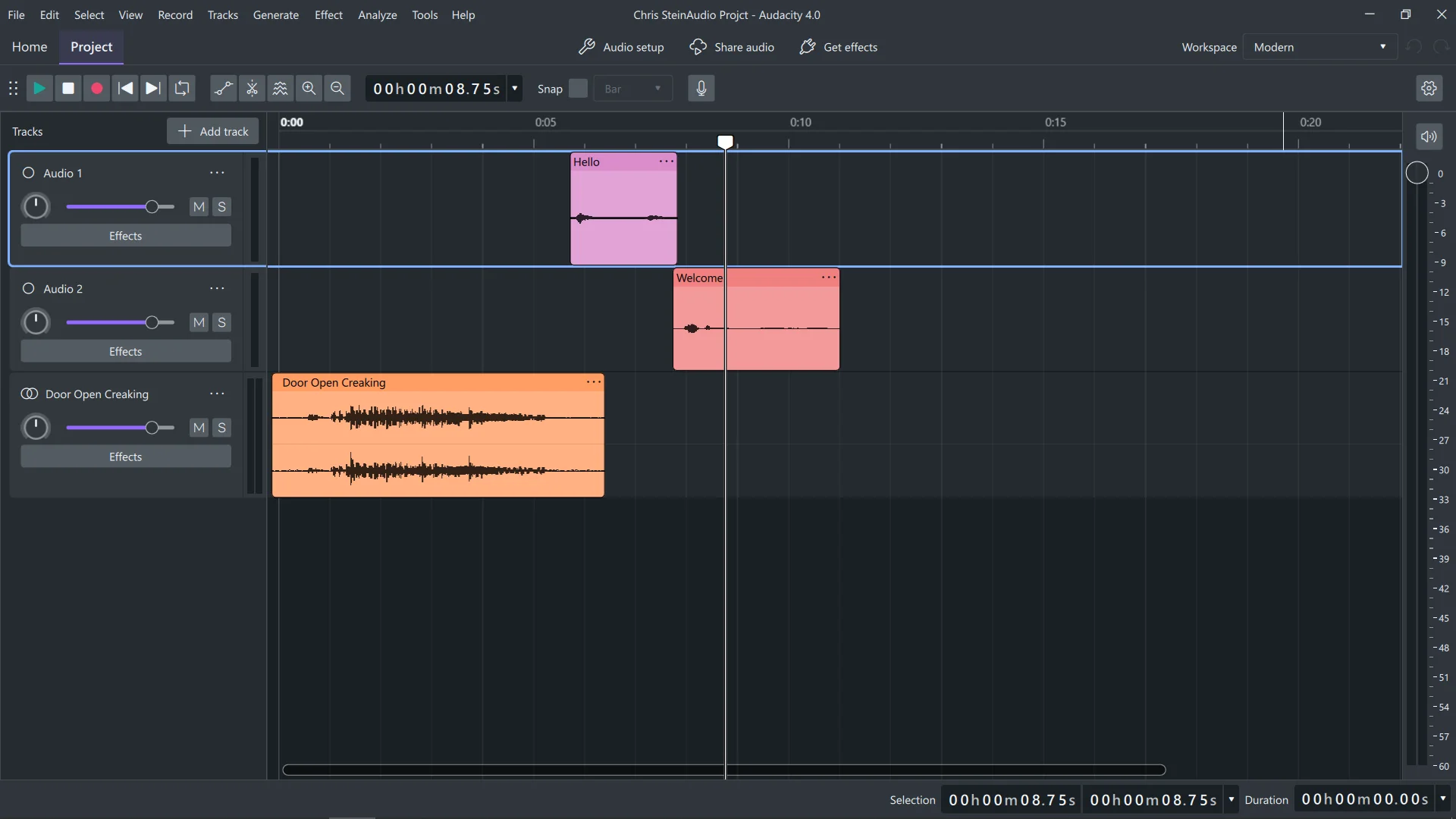
Task: Open Get effects
Action: (838, 47)
